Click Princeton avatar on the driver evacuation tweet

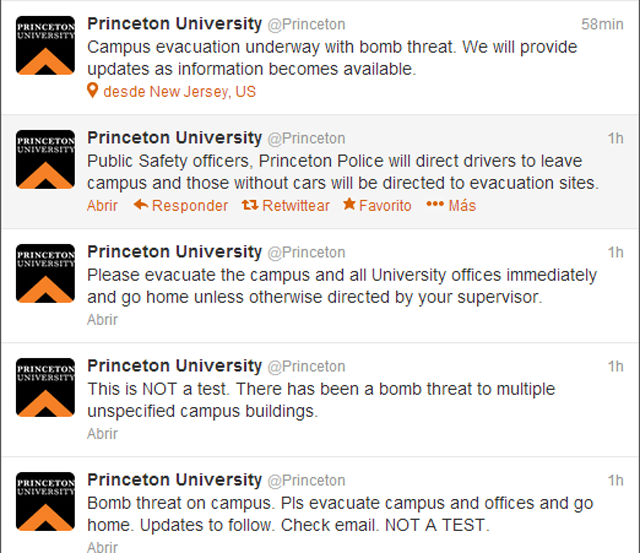(45, 159)
